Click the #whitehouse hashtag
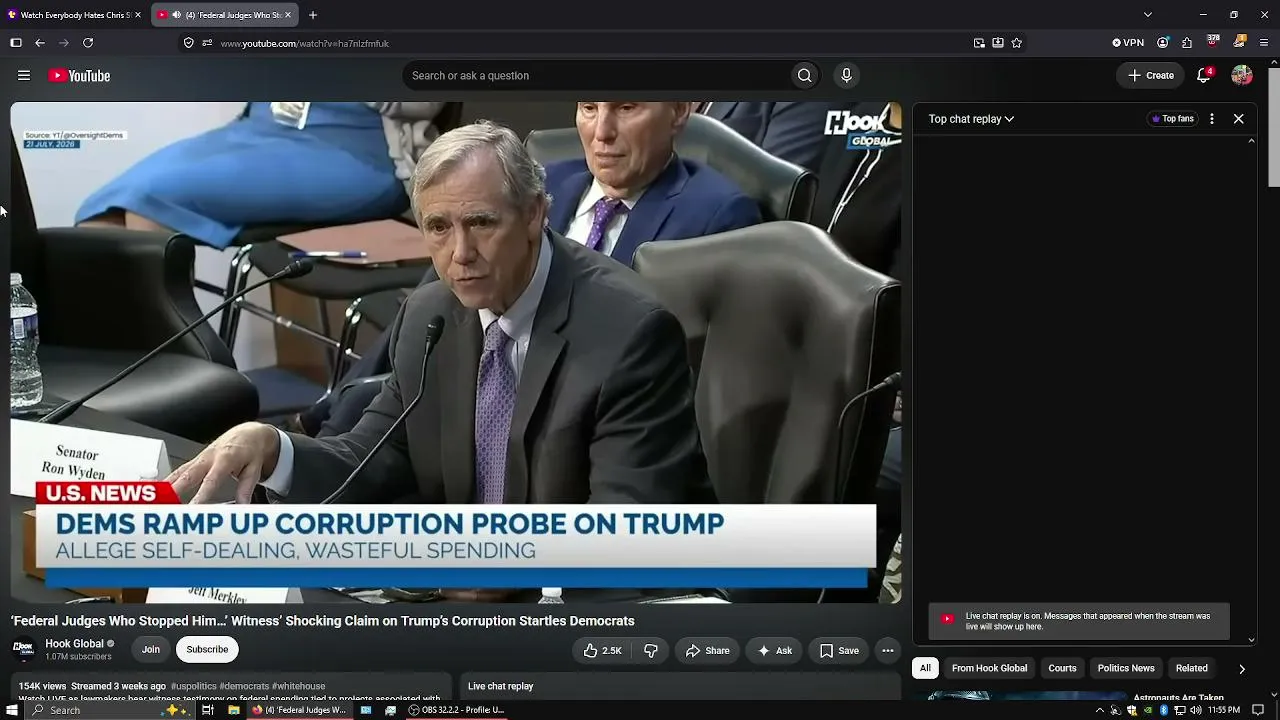Screen dimensions: 1280x720 coord(298,687)
